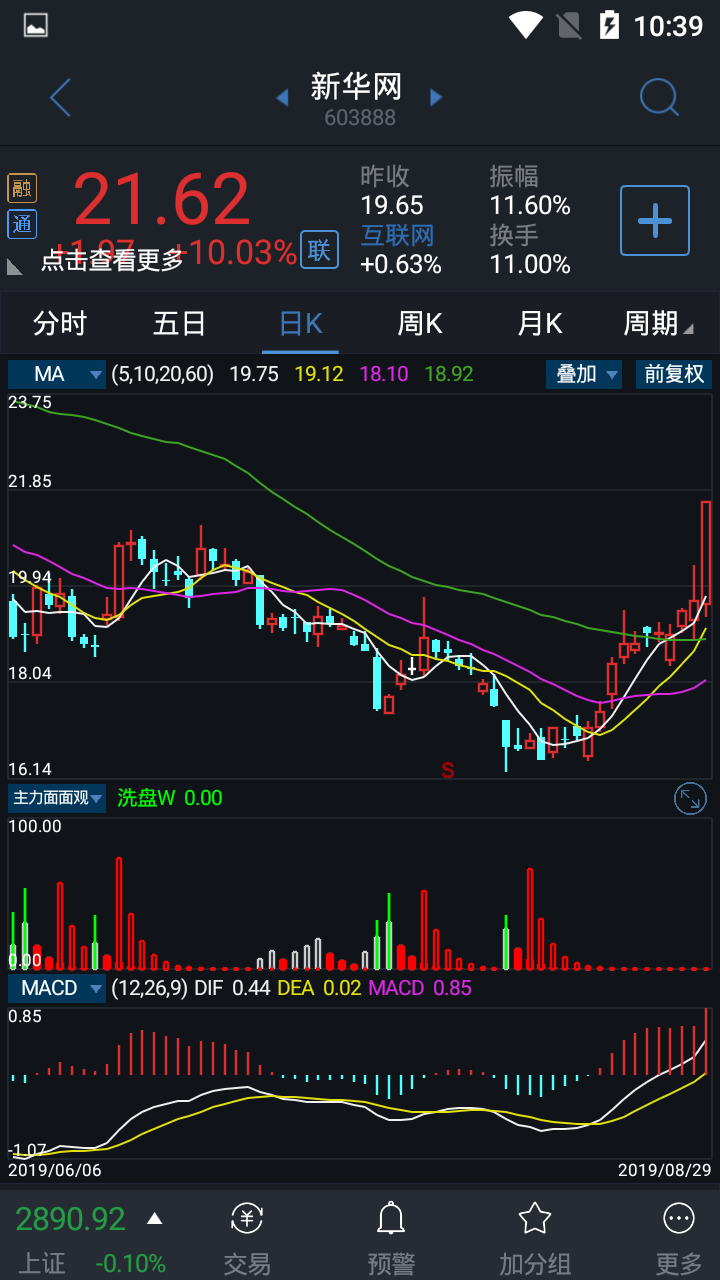Screen dimensions: 720x1280
Task: Tap the current price 21.62
Action: (162, 199)
